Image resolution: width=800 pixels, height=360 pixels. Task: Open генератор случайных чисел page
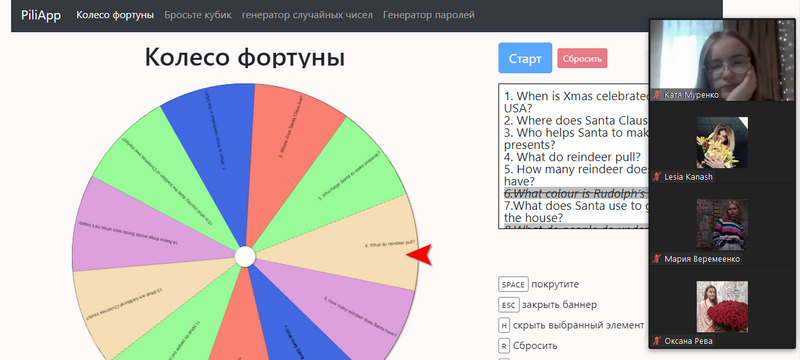point(307,15)
